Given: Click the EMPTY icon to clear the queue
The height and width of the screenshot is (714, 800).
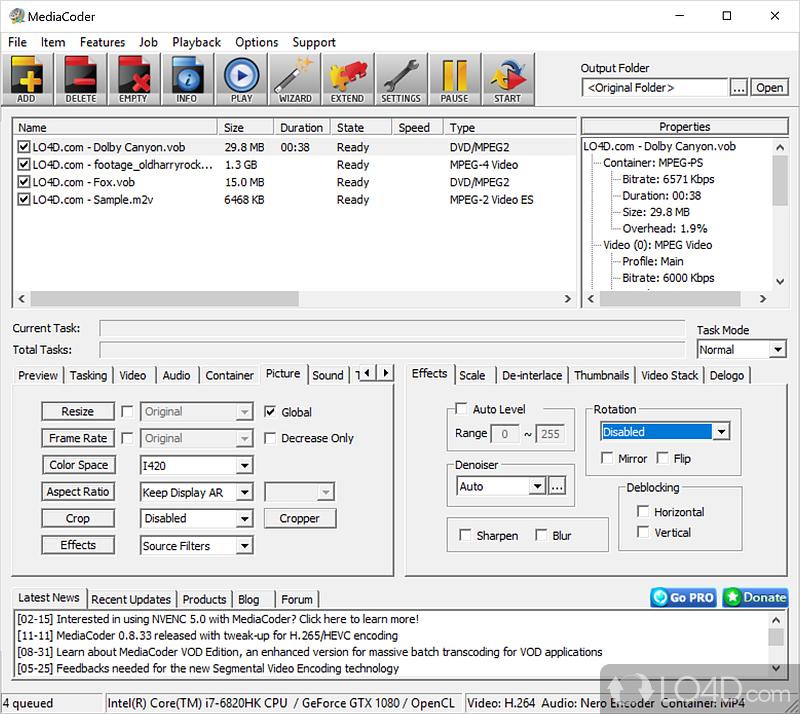Looking at the screenshot, I should 134,79.
